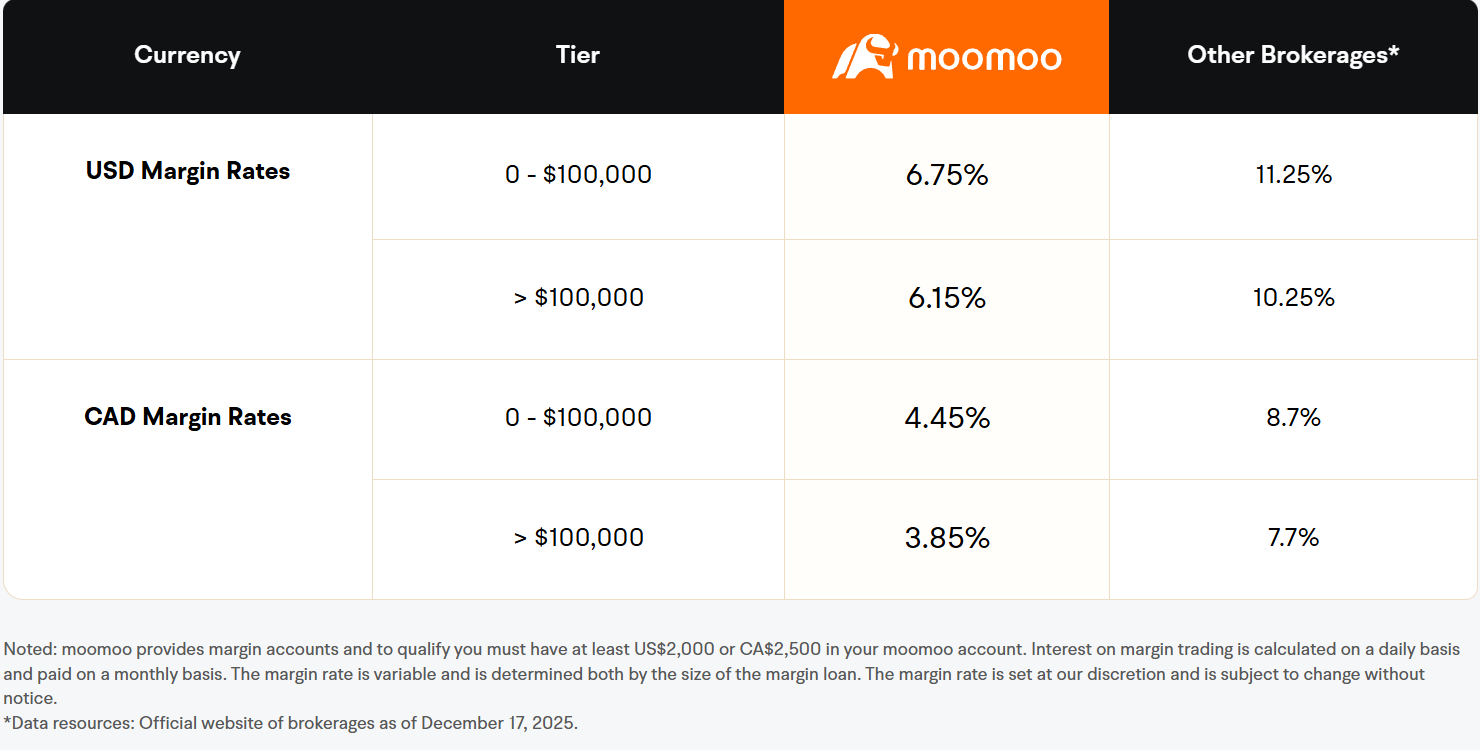The height and width of the screenshot is (750, 1480).
Task: Click the Other Brokerages* column header
Action: [x=1293, y=55]
